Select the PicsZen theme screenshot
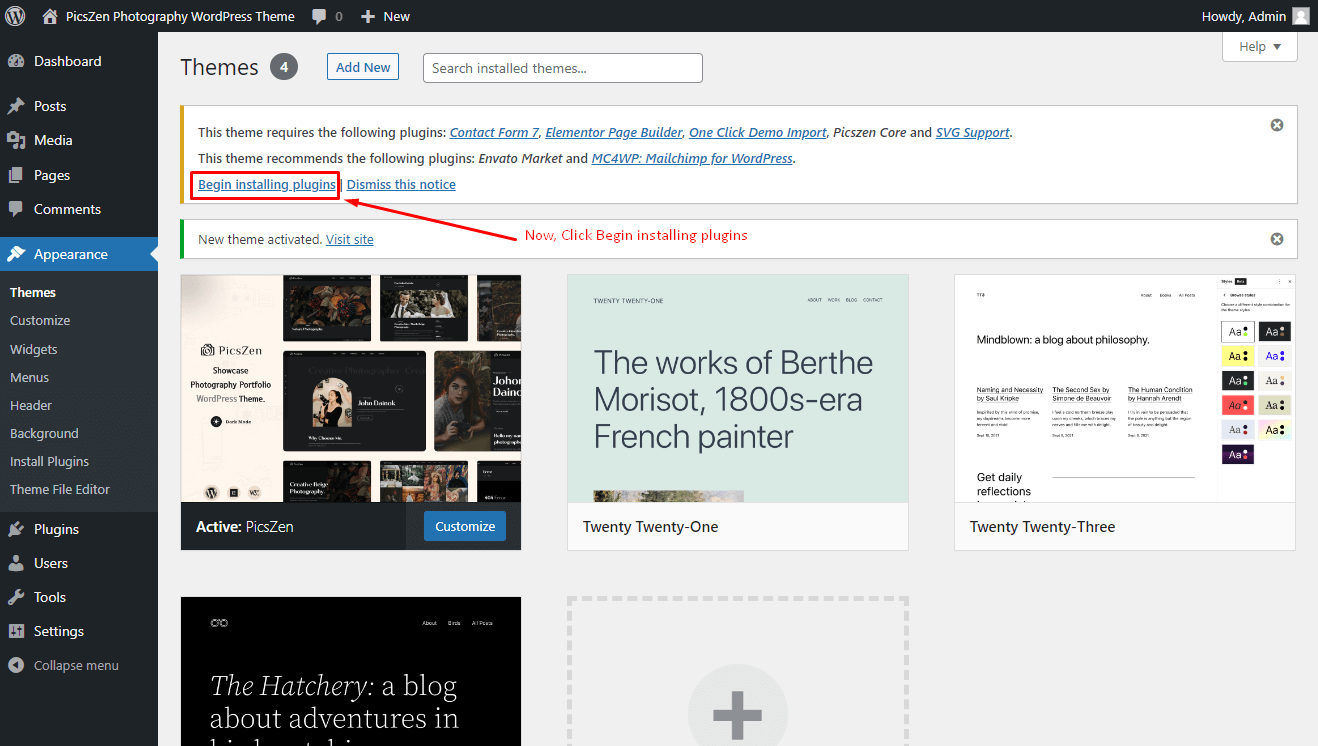 [351, 388]
